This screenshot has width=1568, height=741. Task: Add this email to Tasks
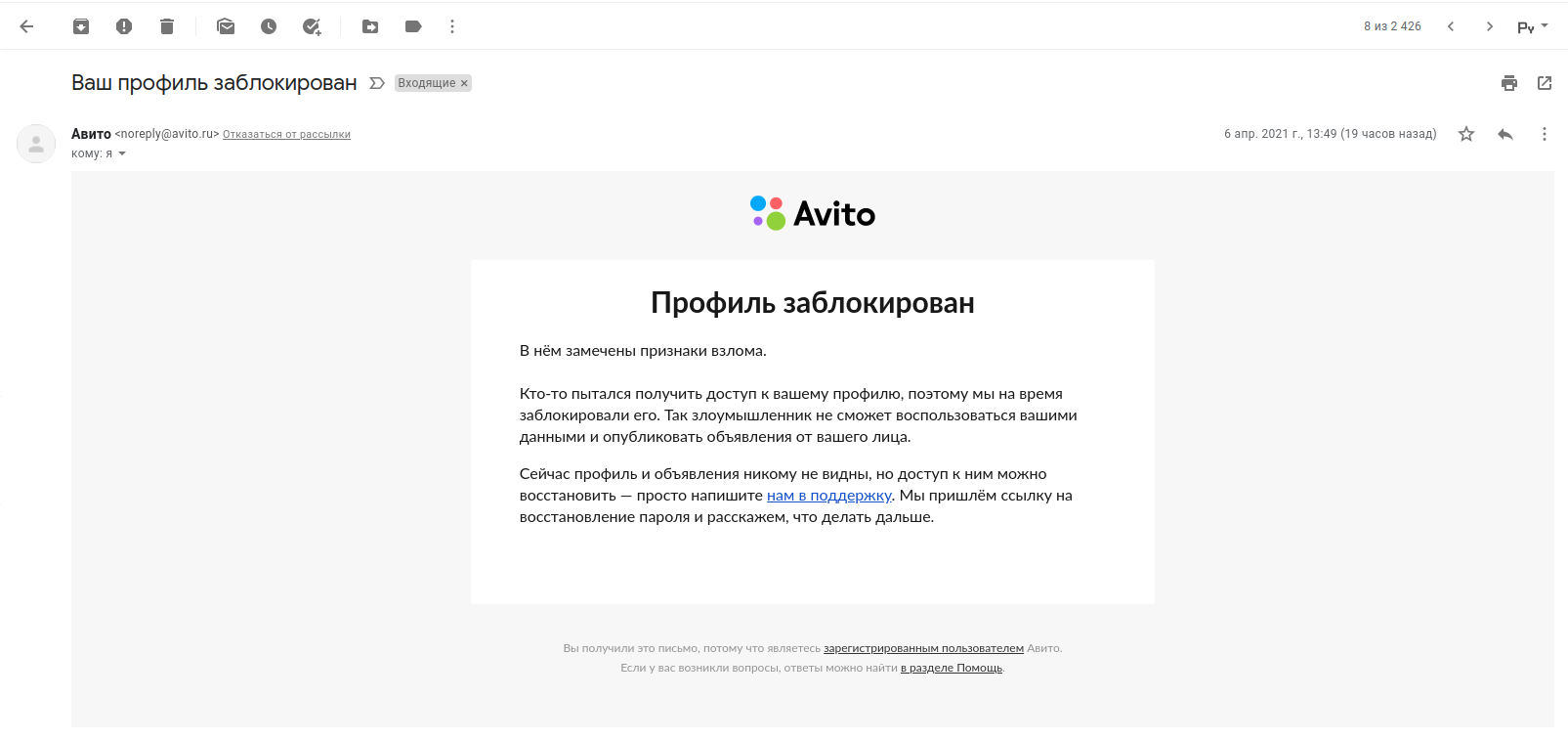(312, 26)
